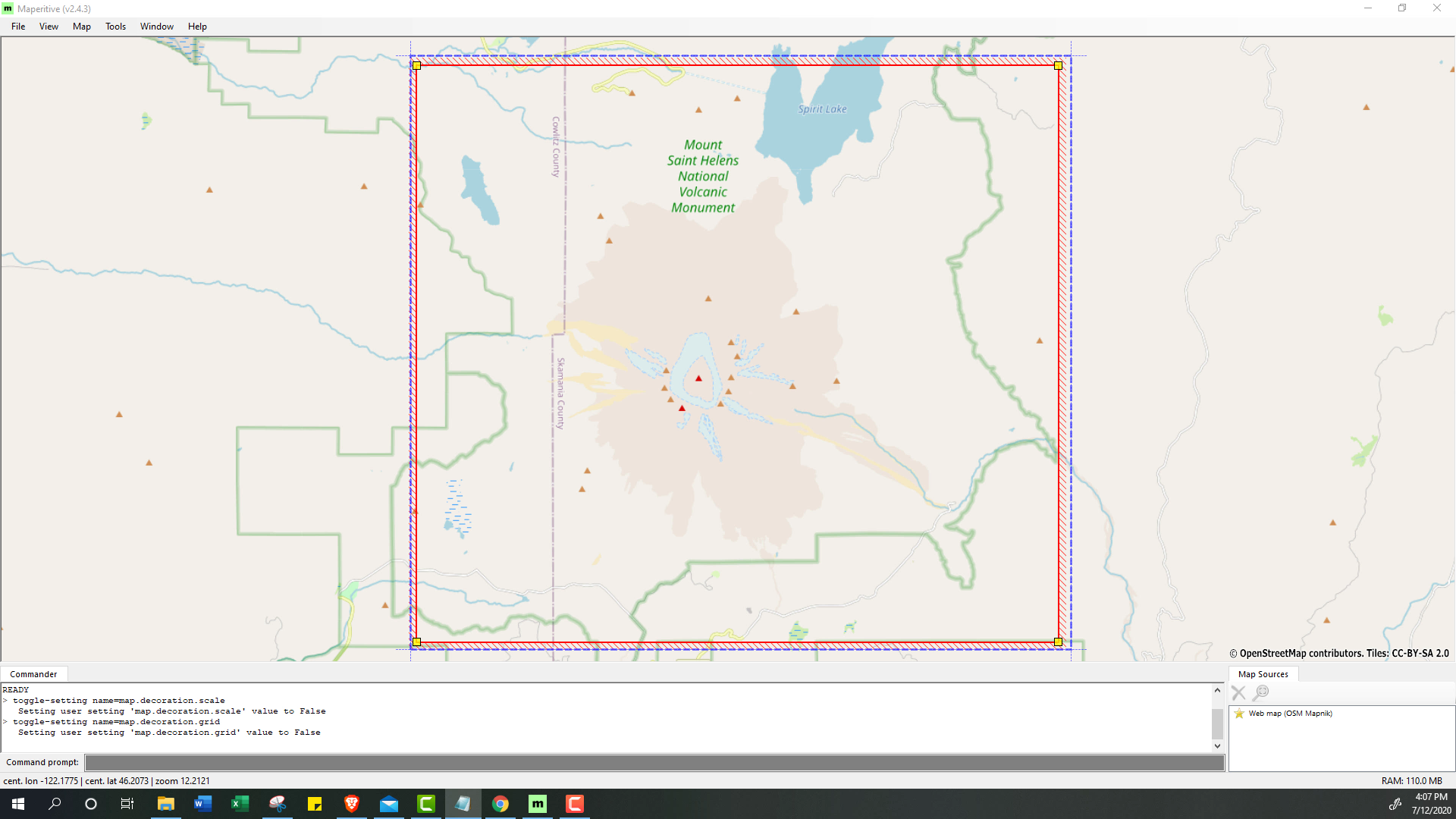Screen dimensions: 1456x819
Task: Open the Map menu
Action: tap(81, 27)
